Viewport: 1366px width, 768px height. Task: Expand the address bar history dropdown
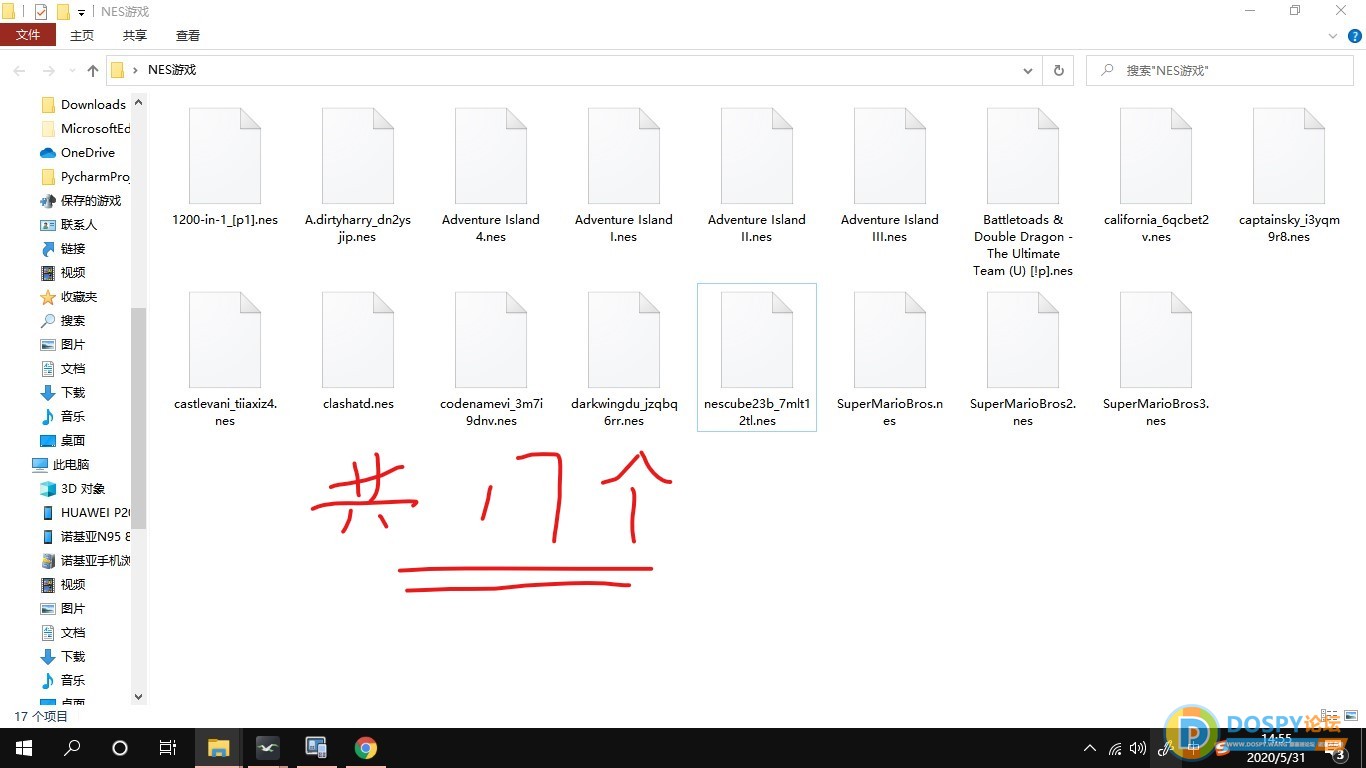point(1028,71)
